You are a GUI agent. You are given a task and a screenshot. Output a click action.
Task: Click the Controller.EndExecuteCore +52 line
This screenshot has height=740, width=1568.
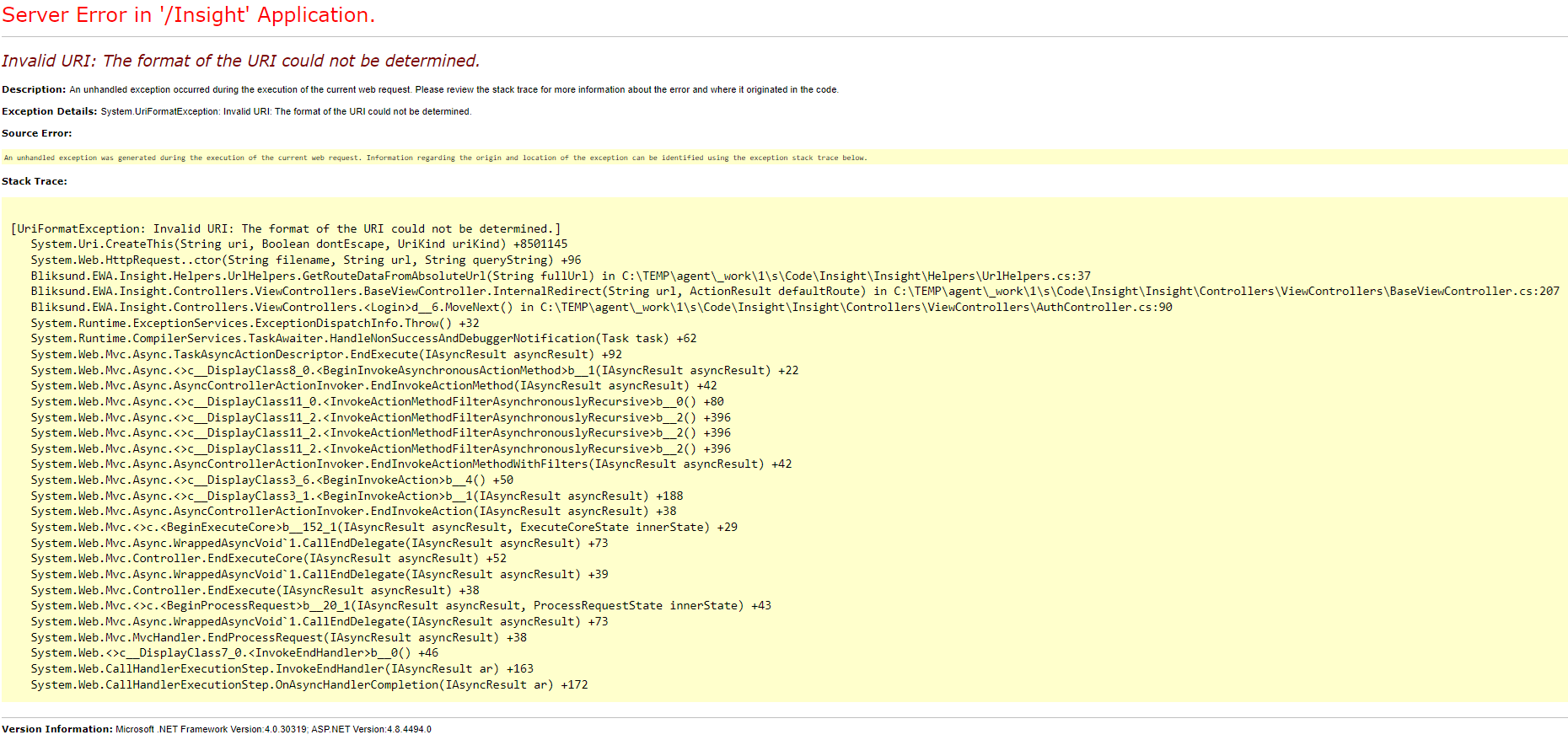click(x=269, y=559)
